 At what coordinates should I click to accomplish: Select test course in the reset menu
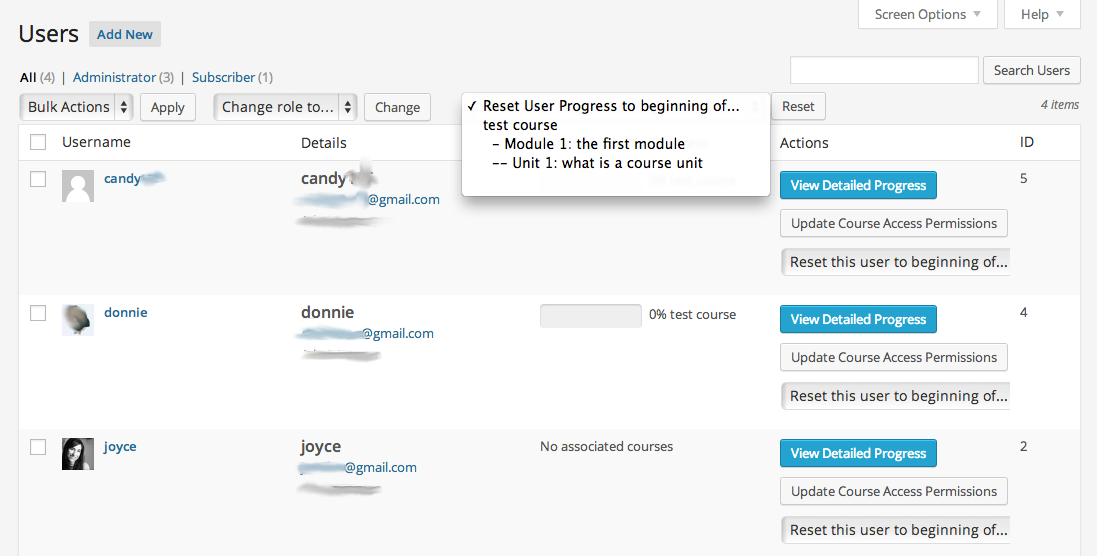click(520, 125)
